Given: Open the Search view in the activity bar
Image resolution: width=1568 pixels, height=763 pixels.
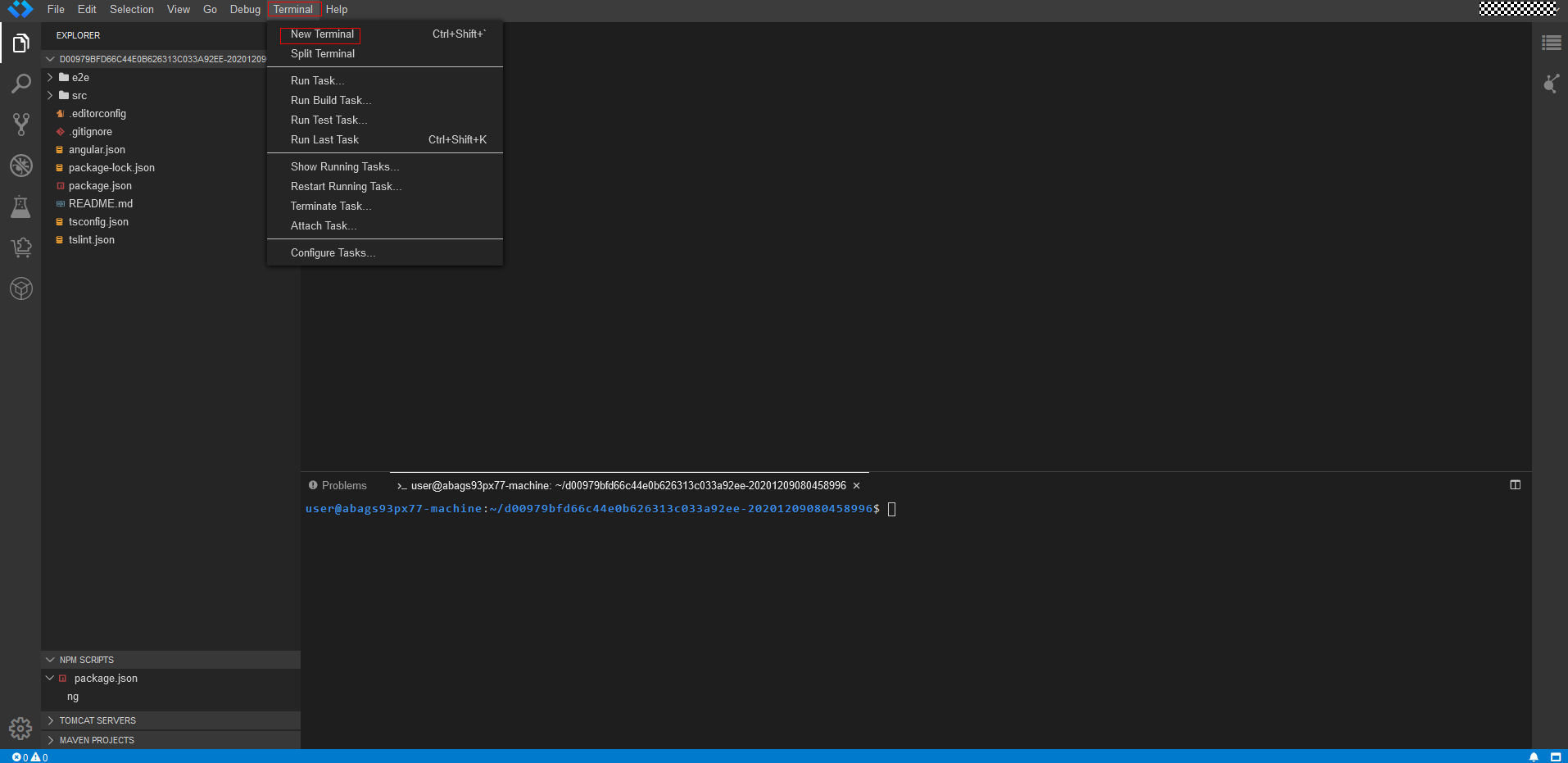Looking at the screenshot, I should 20,84.
